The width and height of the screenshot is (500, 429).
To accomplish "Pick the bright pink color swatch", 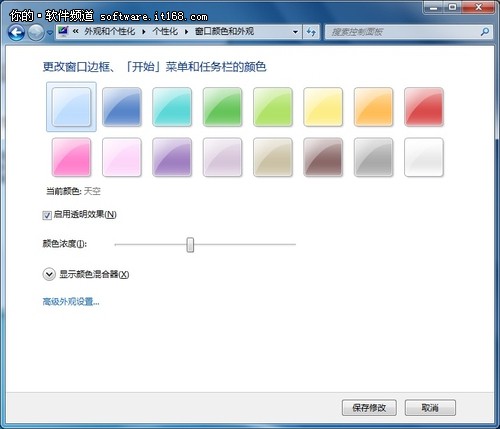I will [x=71, y=157].
